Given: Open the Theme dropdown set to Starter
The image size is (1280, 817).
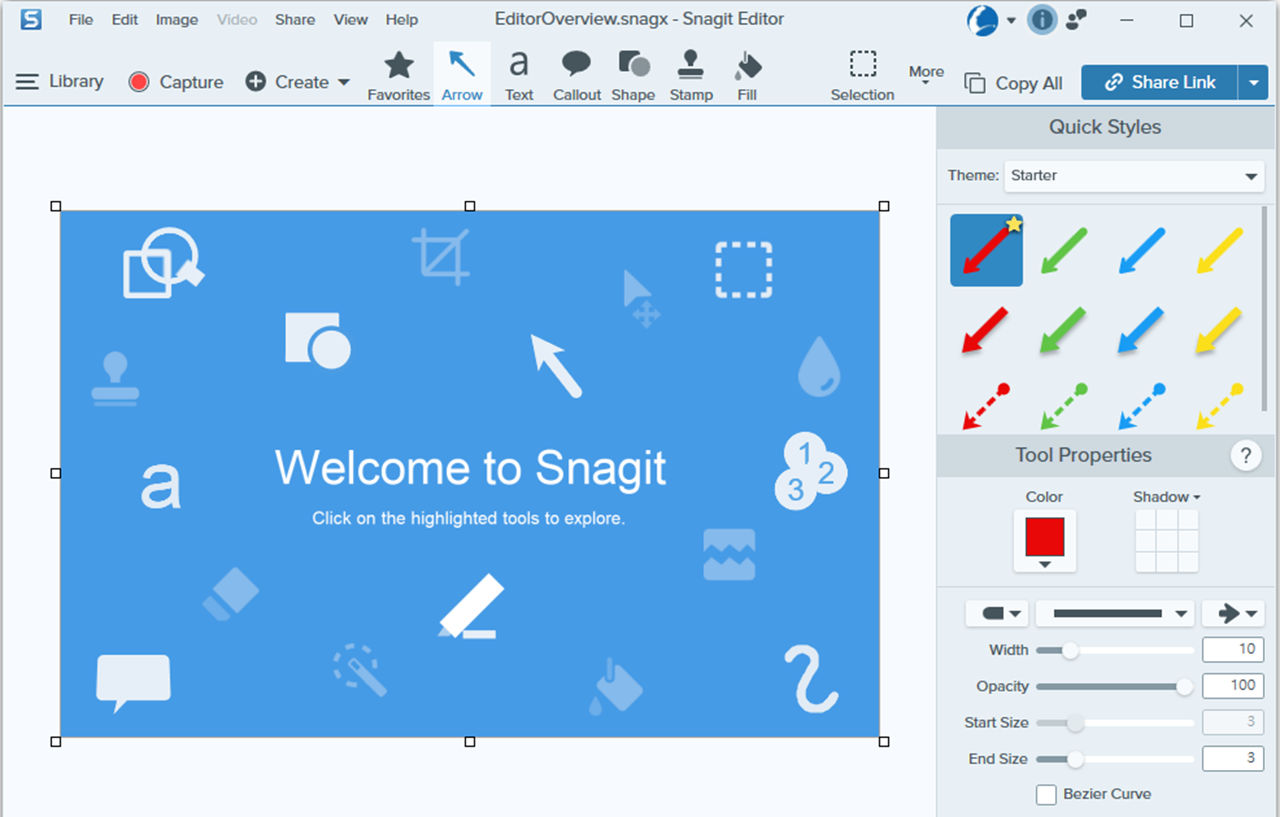Looking at the screenshot, I should tap(1134, 176).
